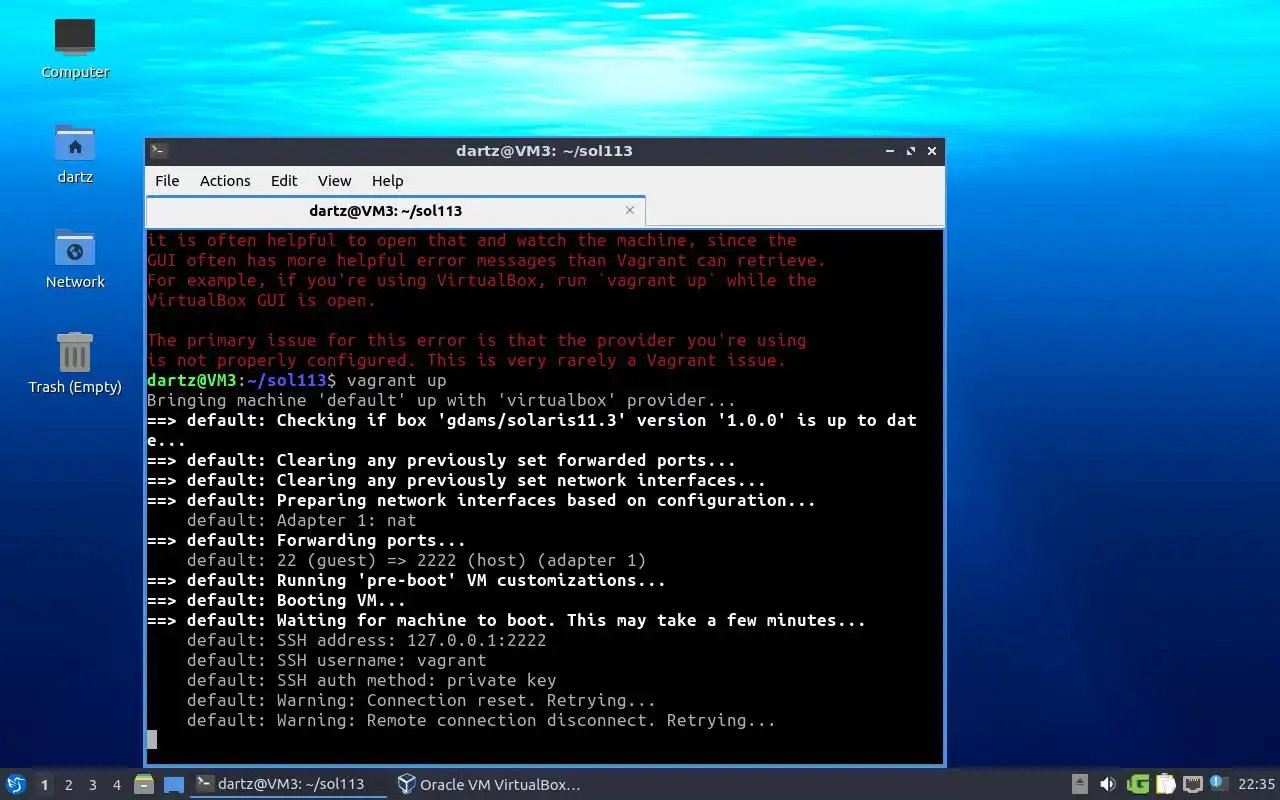This screenshot has height=800, width=1280.
Task: Click the show desktop icon in taskbar
Action: [174, 785]
